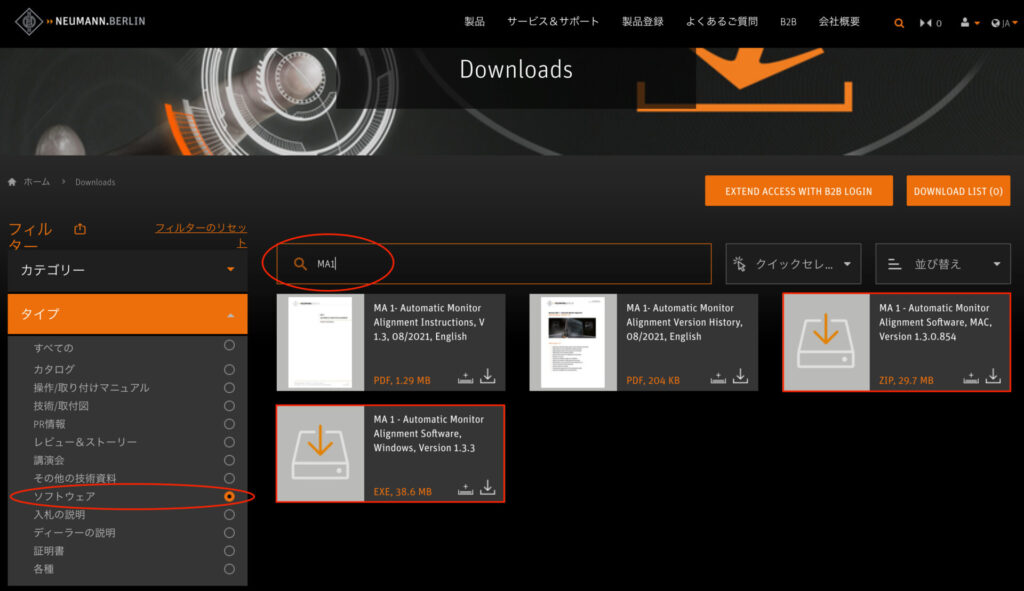Image resolution: width=1024 pixels, height=591 pixels.
Task: Select the 証明書 filter
Action: 229,551
